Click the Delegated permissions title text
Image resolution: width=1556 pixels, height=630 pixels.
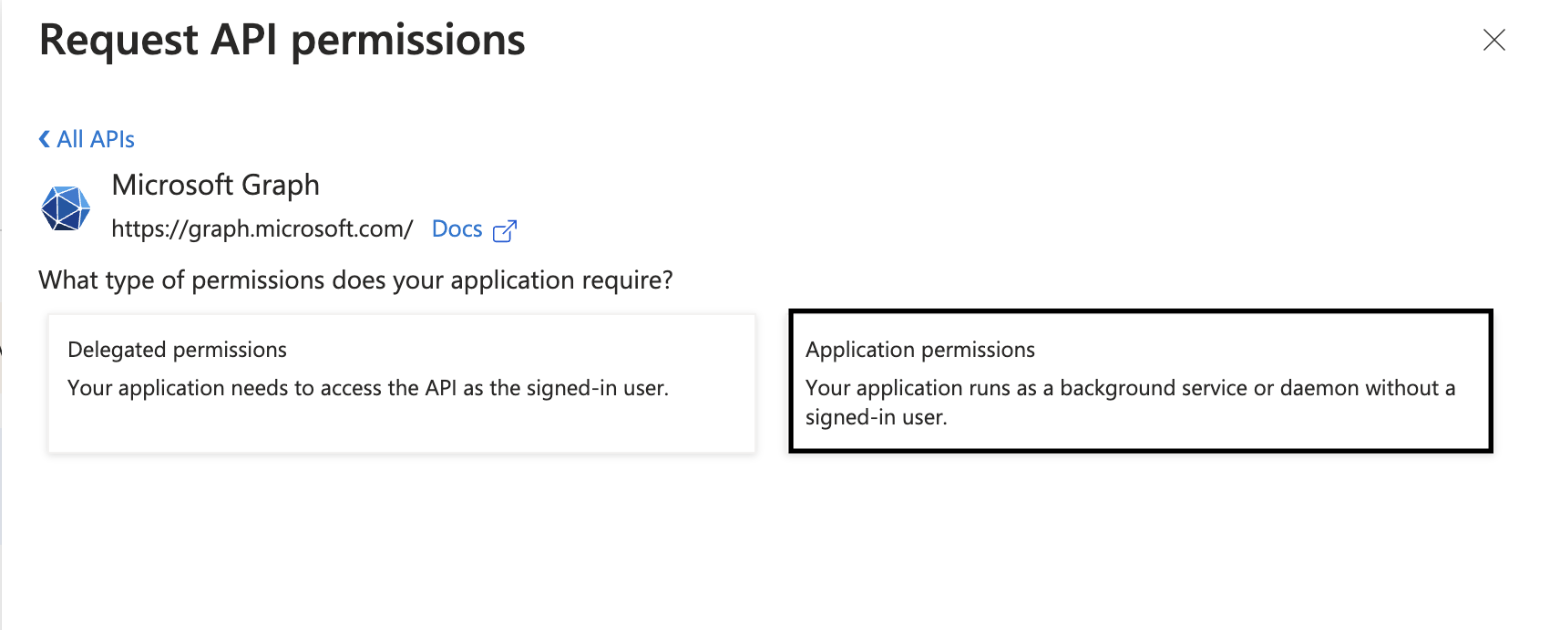click(x=177, y=350)
